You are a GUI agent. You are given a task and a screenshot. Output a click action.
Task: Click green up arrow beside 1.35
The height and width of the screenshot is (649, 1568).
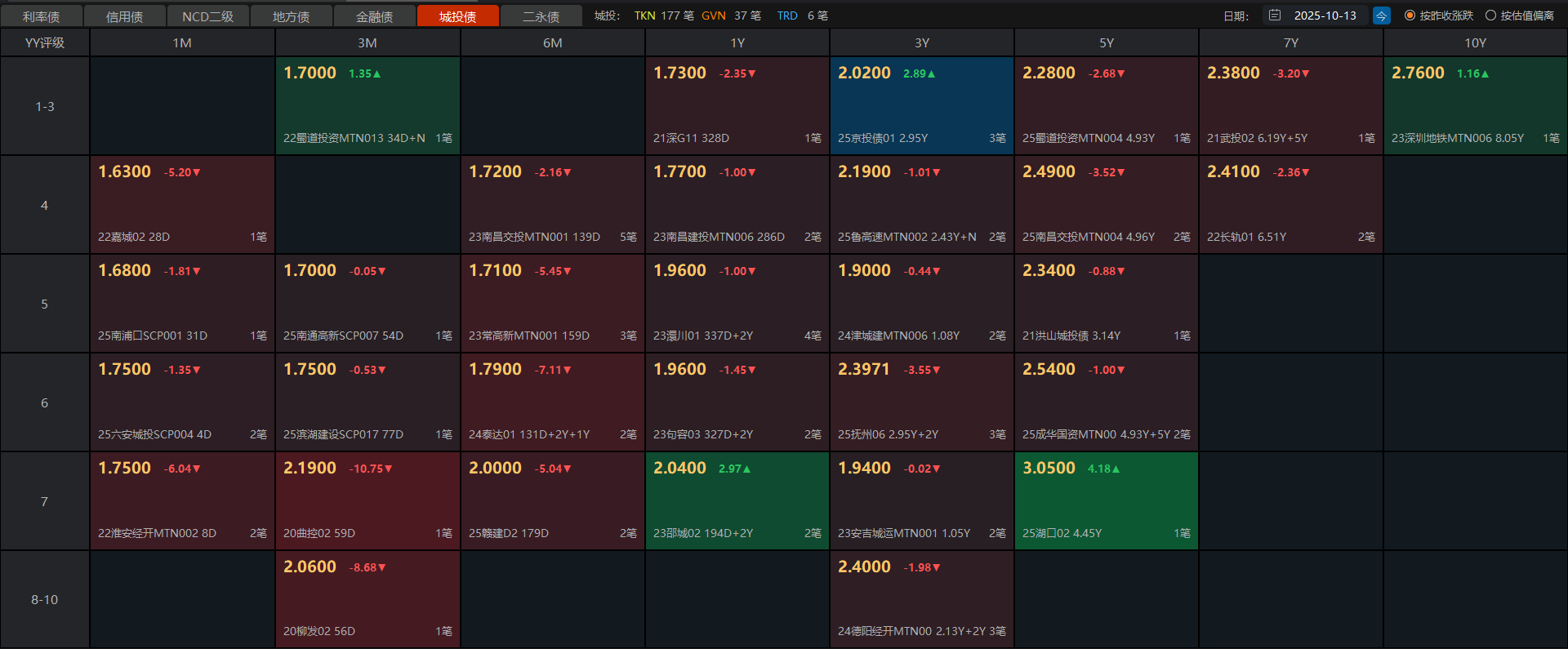pyautogui.click(x=376, y=74)
